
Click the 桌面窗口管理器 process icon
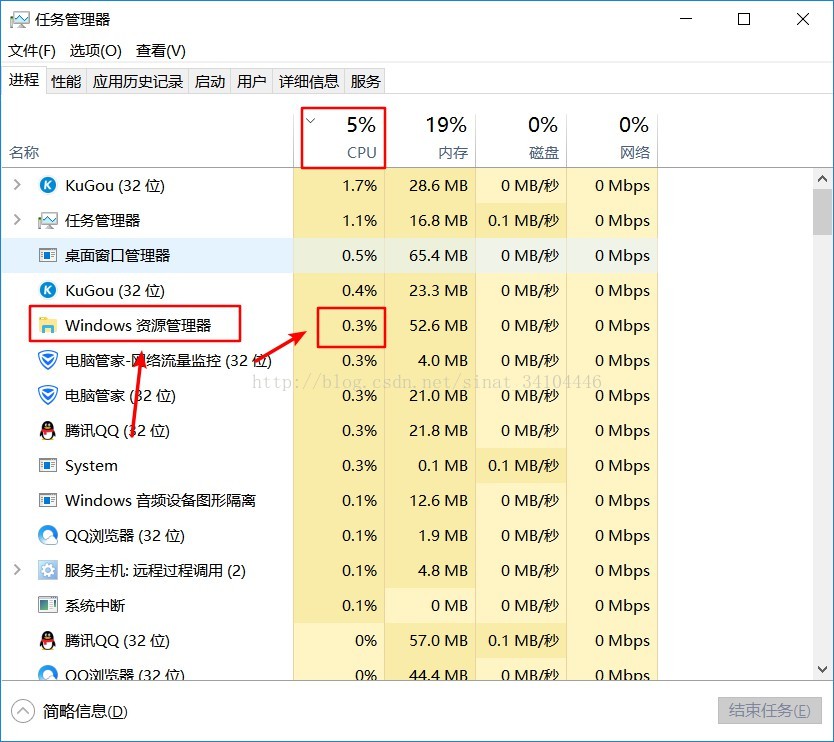[x=48, y=255]
